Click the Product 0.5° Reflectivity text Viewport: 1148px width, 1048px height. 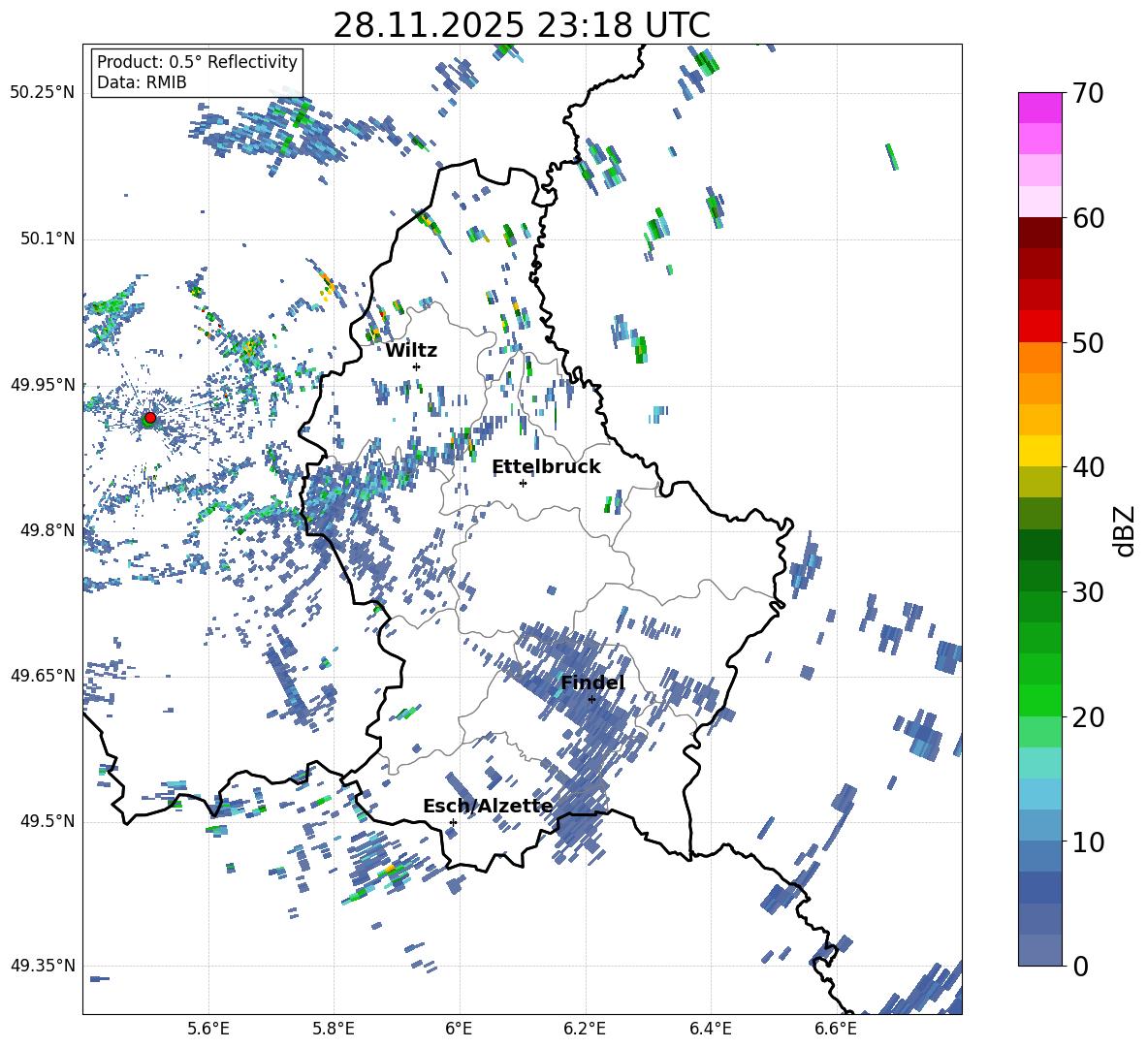pos(197,62)
